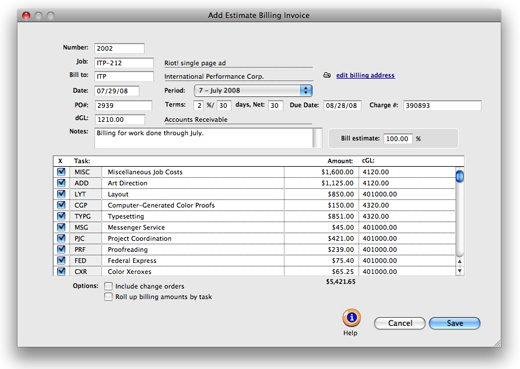Viewport: 520px width, 369px height.
Task: Uncheck the CXR Color Xeroxes checkbox
Action: click(61, 271)
